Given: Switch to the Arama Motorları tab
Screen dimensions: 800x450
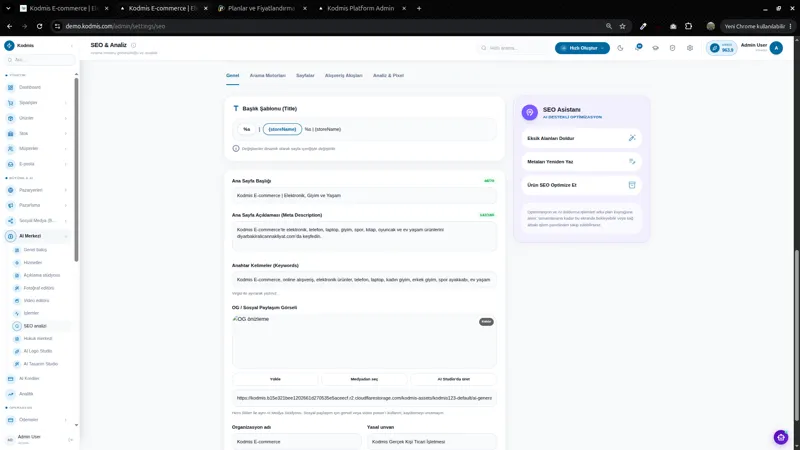Looking at the screenshot, I should coord(267,76).
